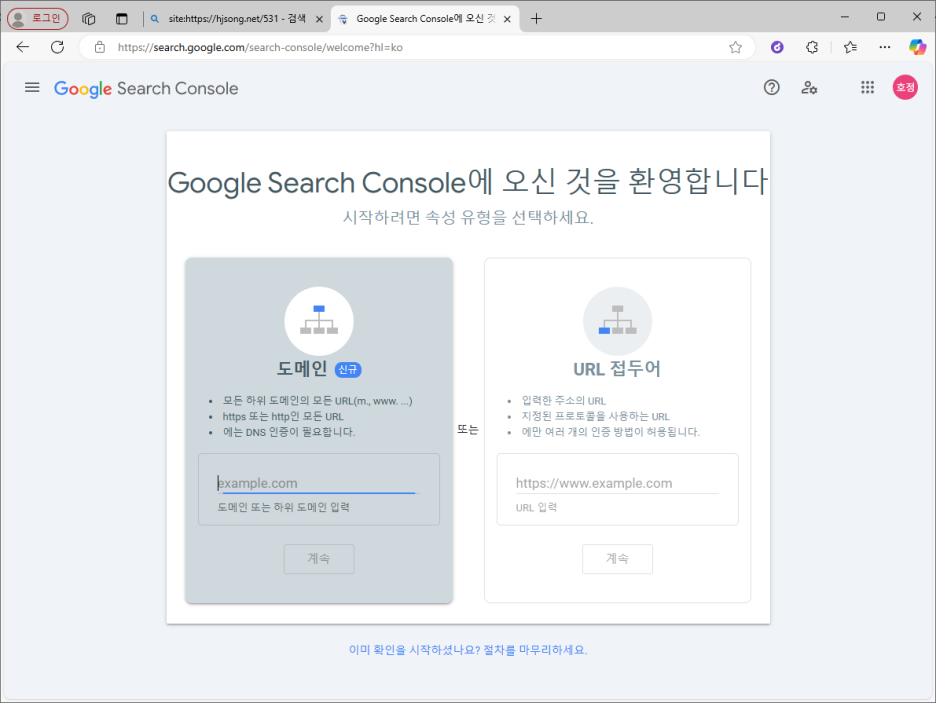Open the Copilot sidebar icon
Viewport: 936px width, 703px height.
pos(917,47)
